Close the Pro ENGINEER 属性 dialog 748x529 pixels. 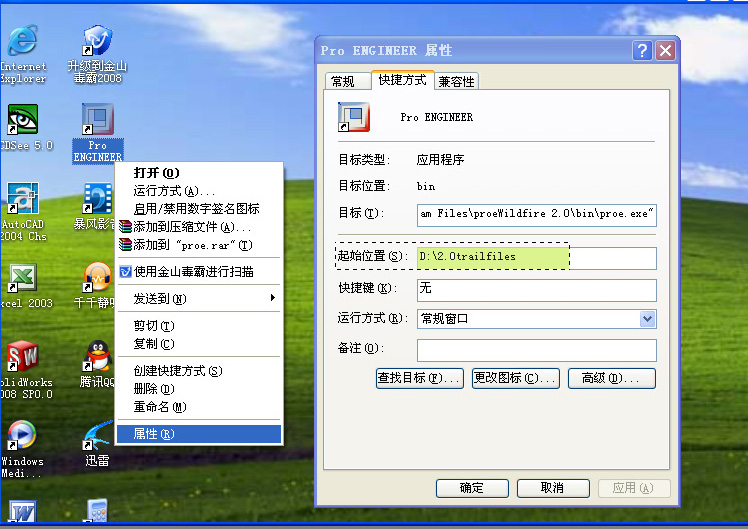click(665, 50)
